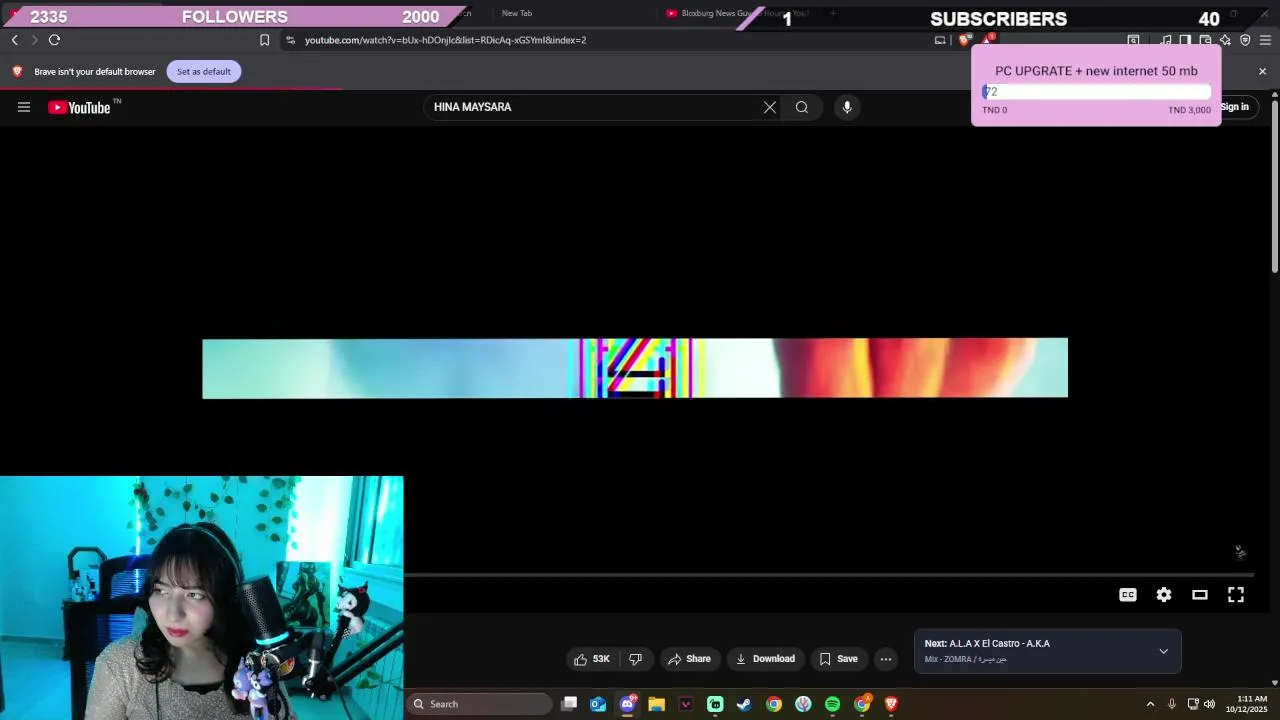Open the Brave main menu icon

tap(1265, 40)
